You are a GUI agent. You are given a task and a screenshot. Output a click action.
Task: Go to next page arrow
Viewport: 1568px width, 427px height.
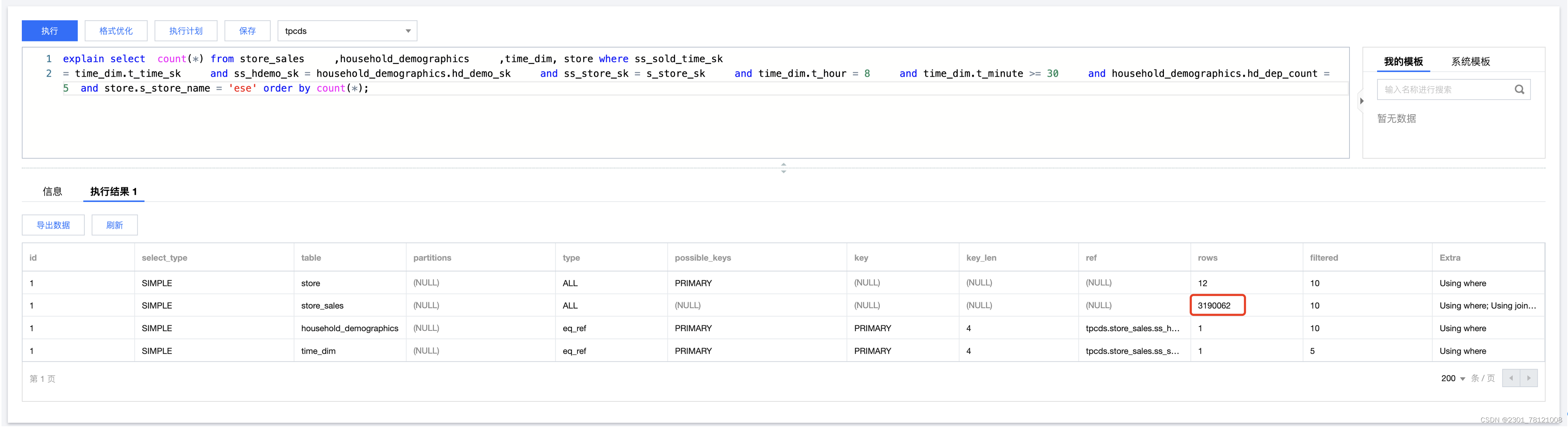point(1529,378)
